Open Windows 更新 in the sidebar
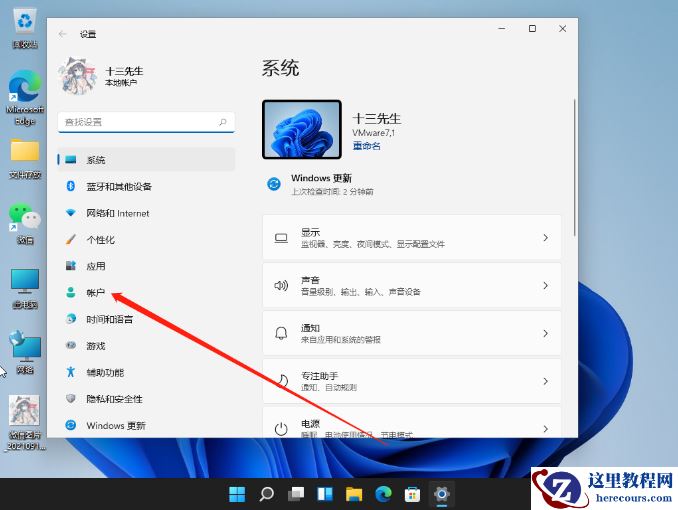The height and width of the screenshot is (510, 678). pyautogui.click(x=146, y=425)
